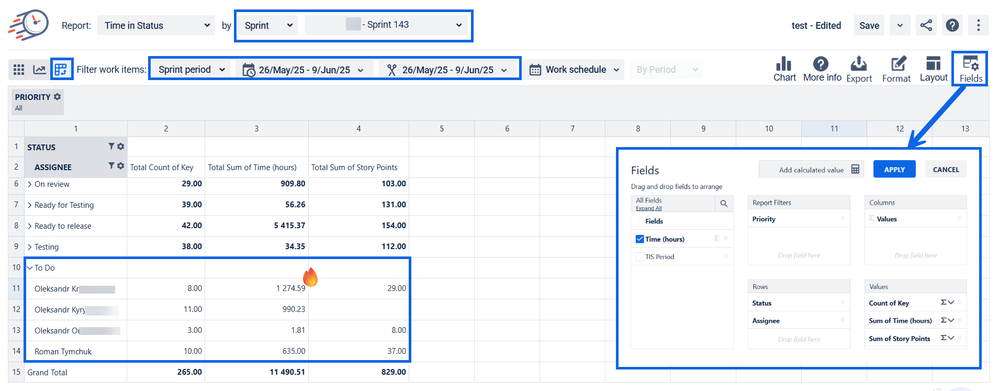The height and width of the screenshot is (391, 999).
Task: Open the Fields settings icon
Action: (x=971, y=63)
